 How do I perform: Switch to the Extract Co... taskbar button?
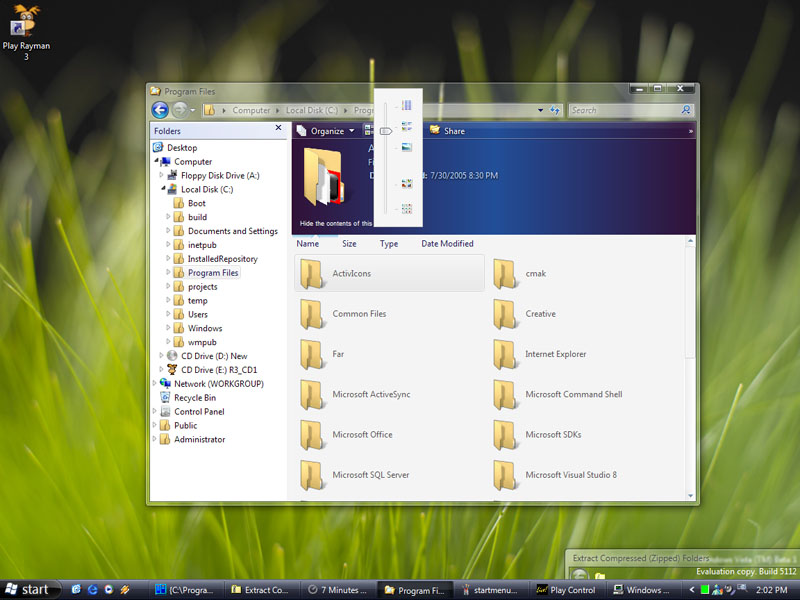260,590
